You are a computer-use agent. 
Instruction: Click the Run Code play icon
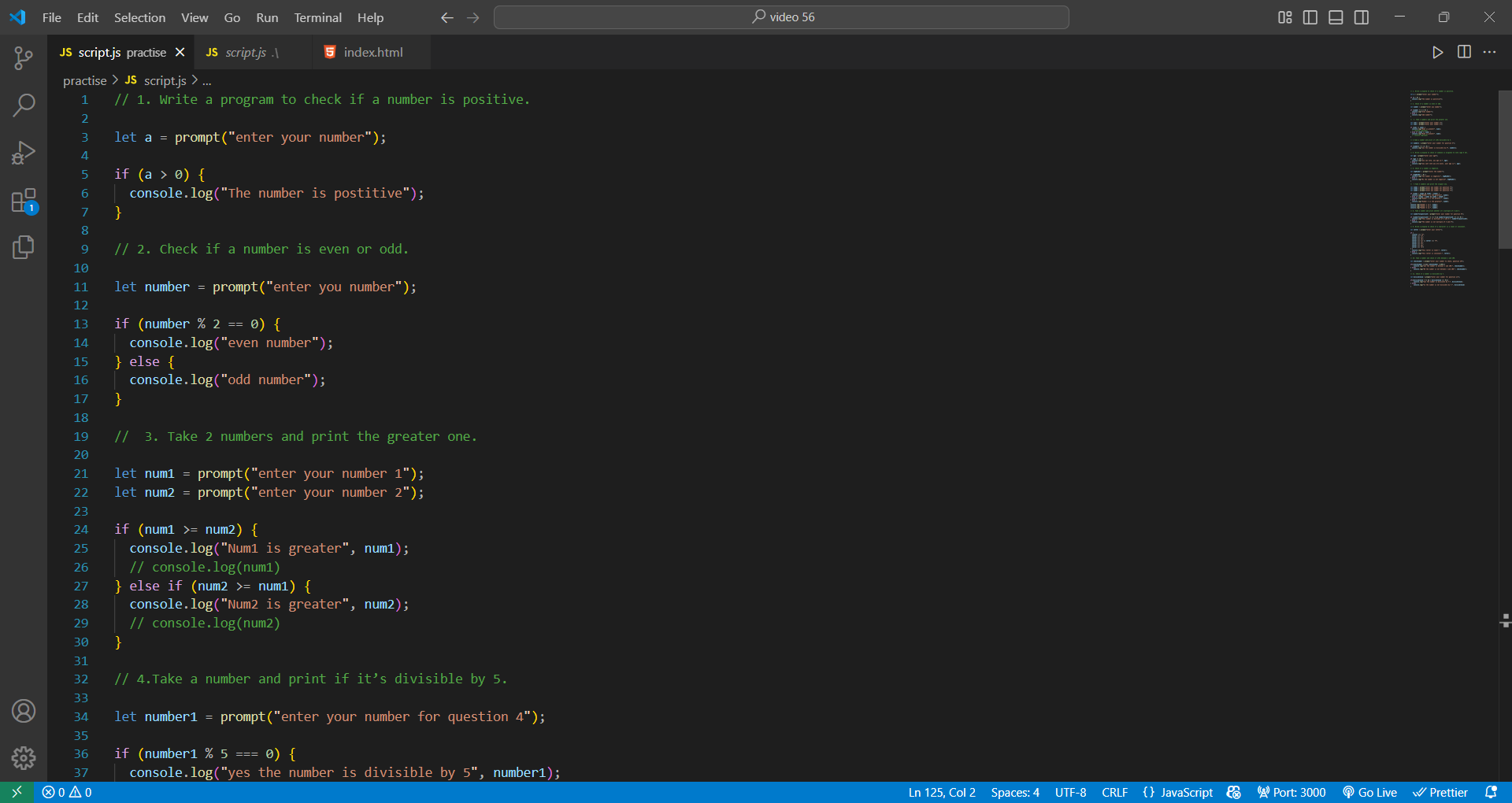pos(1437,52)
